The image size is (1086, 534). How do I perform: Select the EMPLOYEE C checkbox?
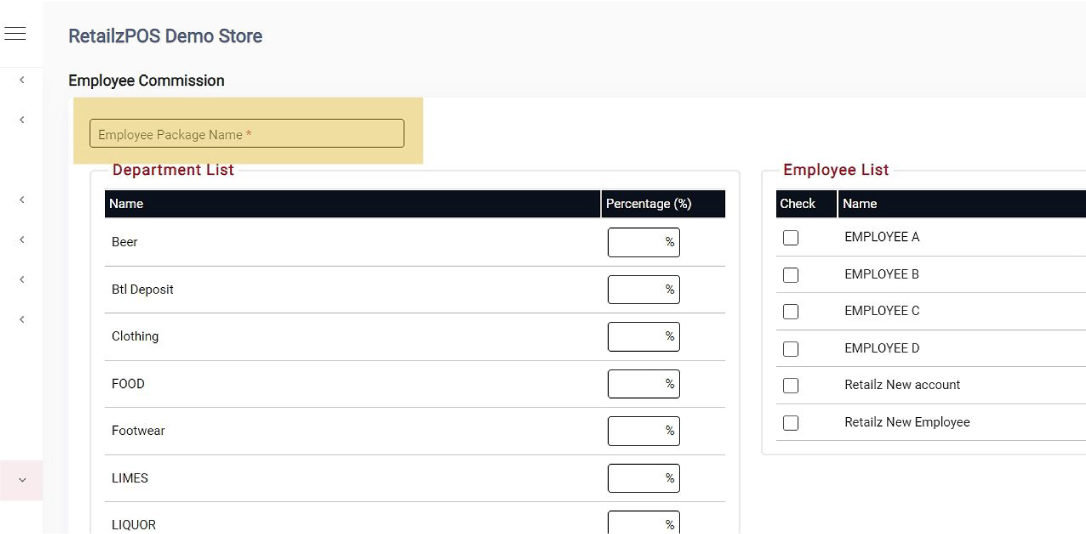790,312
